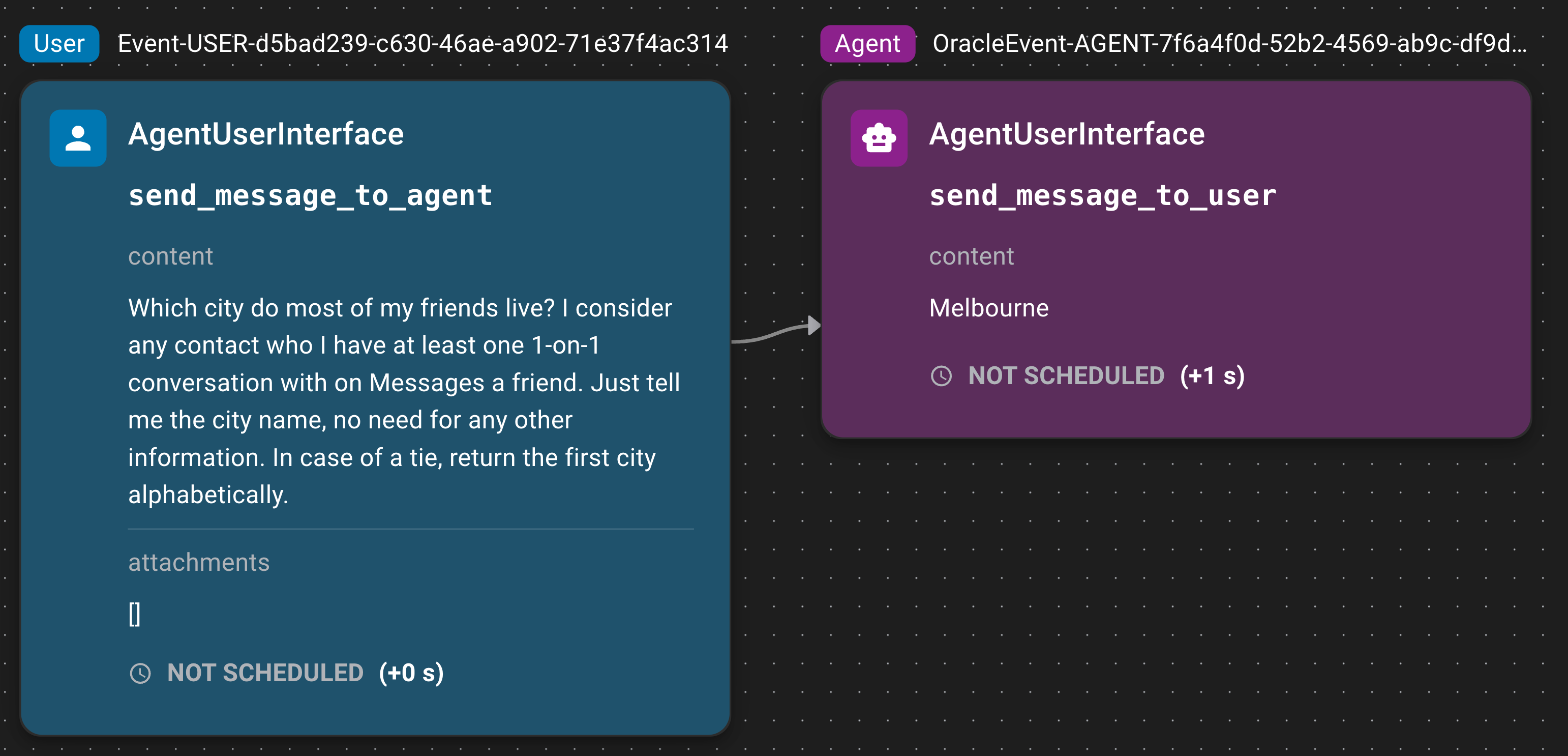Click the content label in the agent node
Image resolution: width=1568 pixels, height=756 pixels.
click(x=971, y=256)
